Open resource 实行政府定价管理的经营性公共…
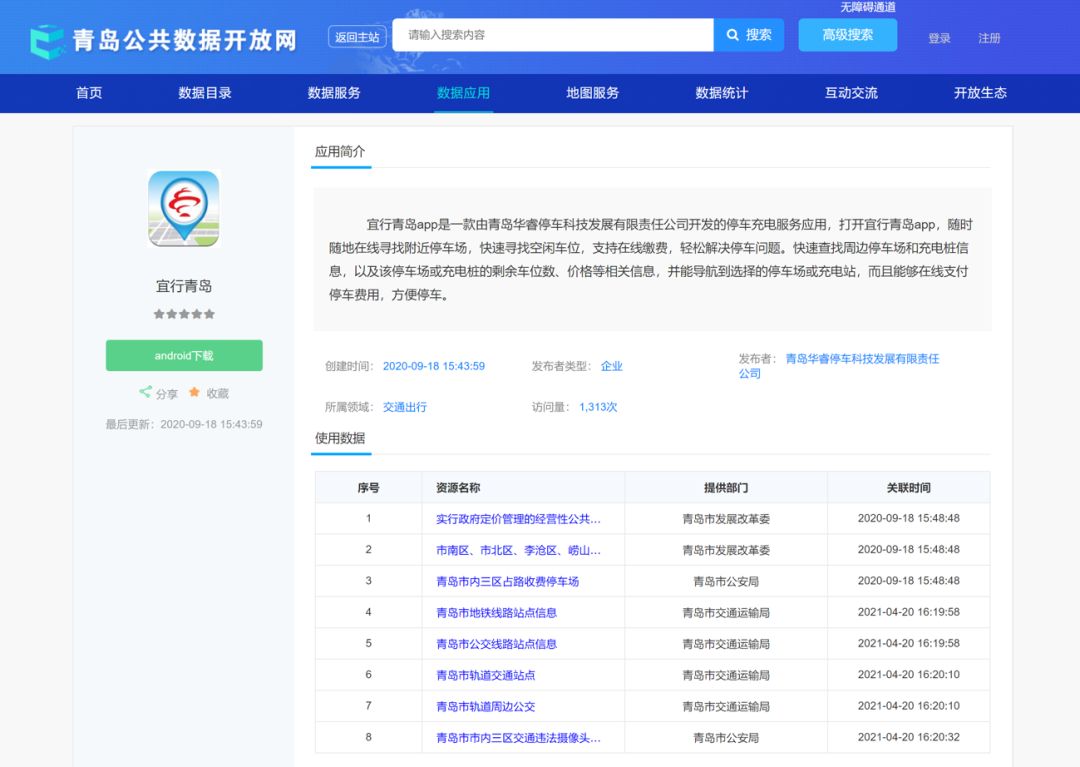 point(518,519)
